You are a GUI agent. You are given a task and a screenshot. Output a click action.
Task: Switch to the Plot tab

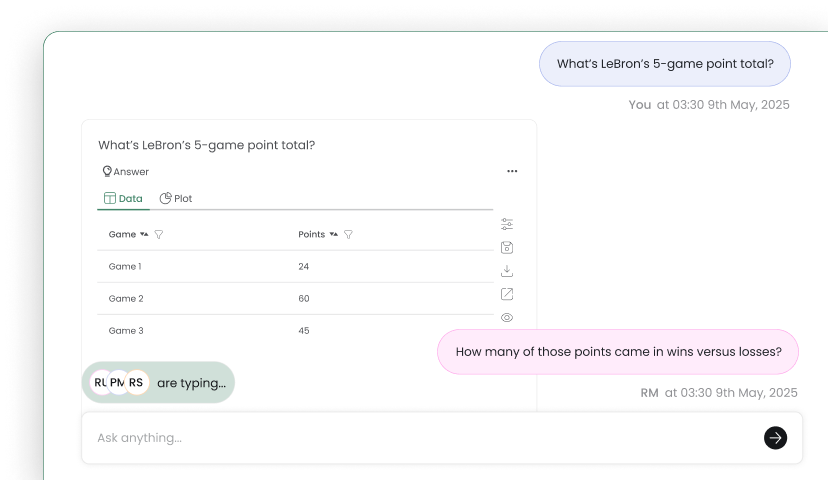tap(176, 199)
